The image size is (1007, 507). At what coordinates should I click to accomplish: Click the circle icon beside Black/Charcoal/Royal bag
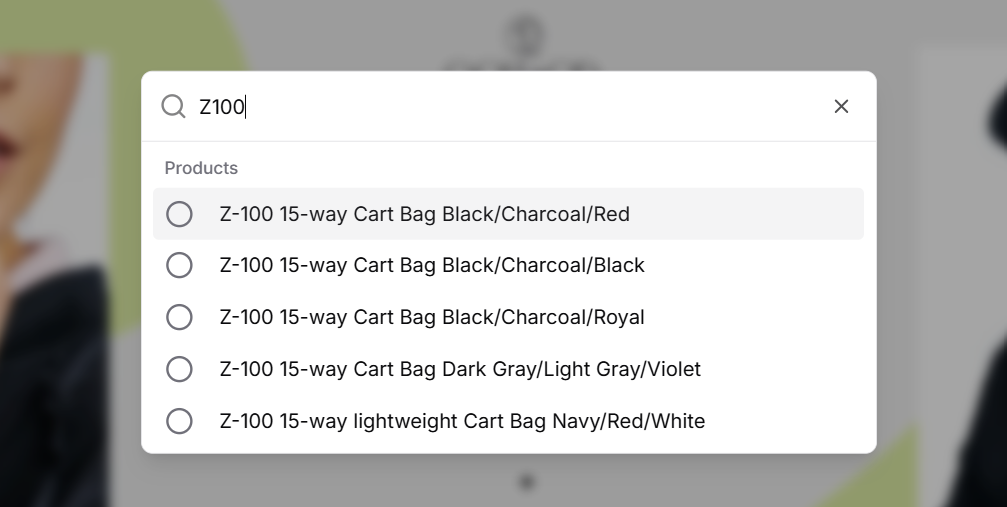(x=179, y=317)
